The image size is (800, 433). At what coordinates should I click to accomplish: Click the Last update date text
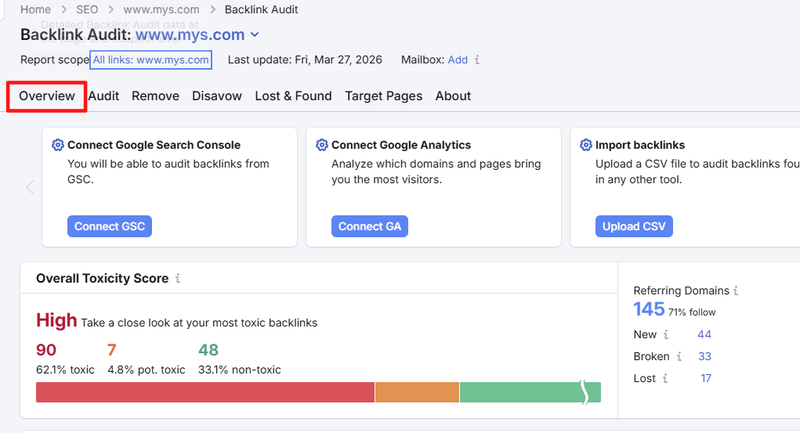click(x=305, y=60)
